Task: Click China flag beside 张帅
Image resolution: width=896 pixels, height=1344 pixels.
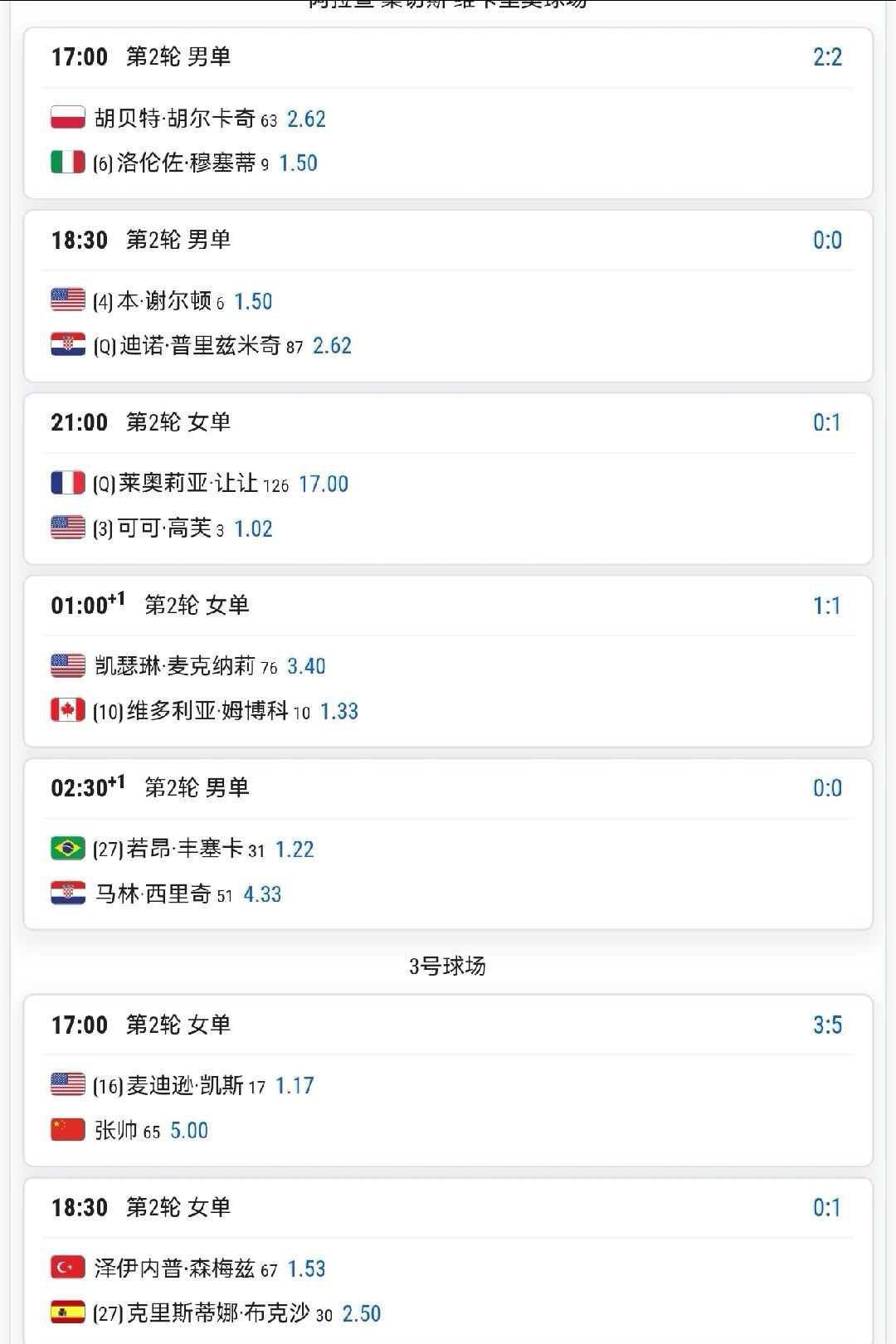Action: [x=67, y=1130]
